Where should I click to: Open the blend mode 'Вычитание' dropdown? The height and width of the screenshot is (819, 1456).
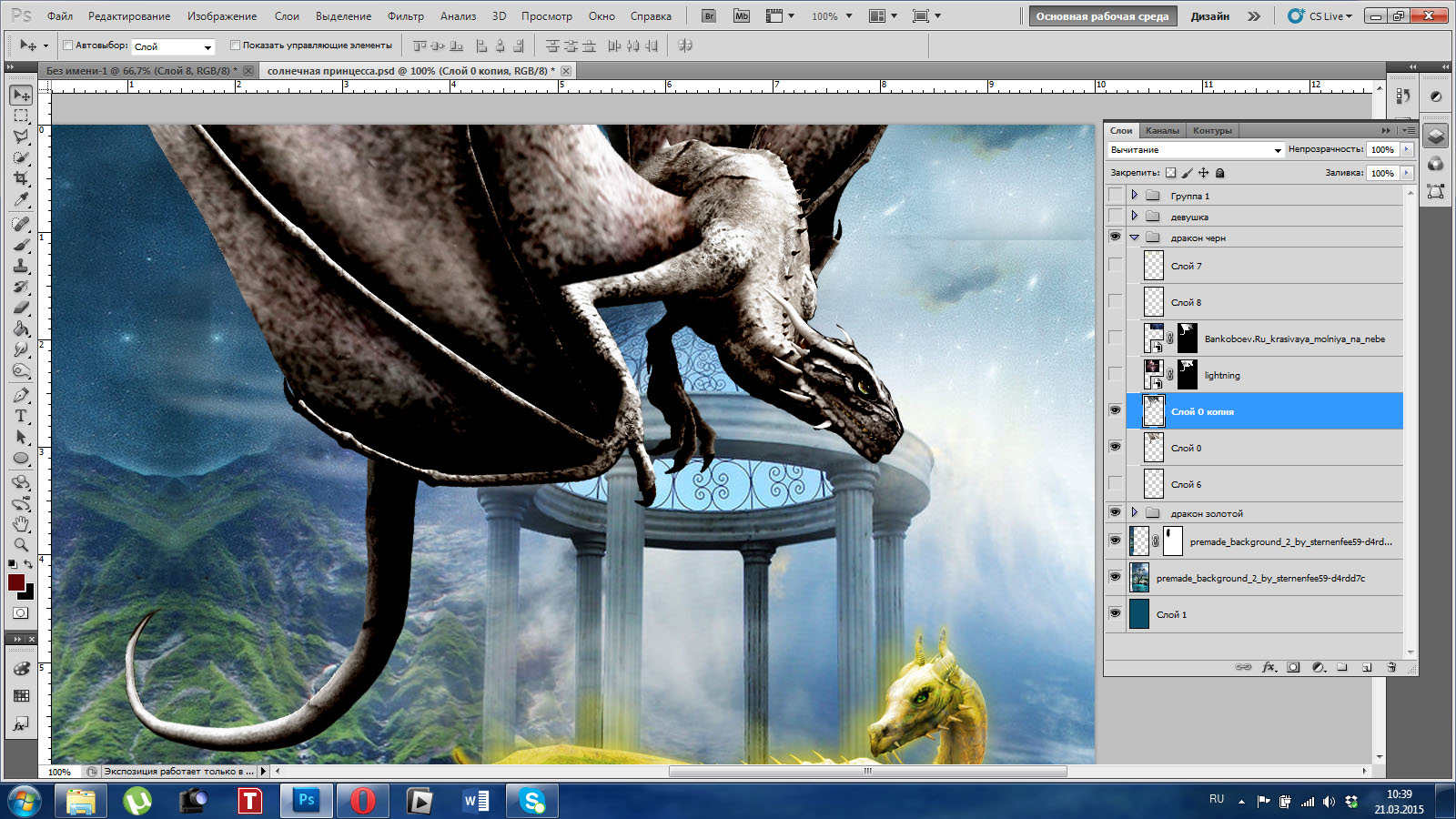1196,149
